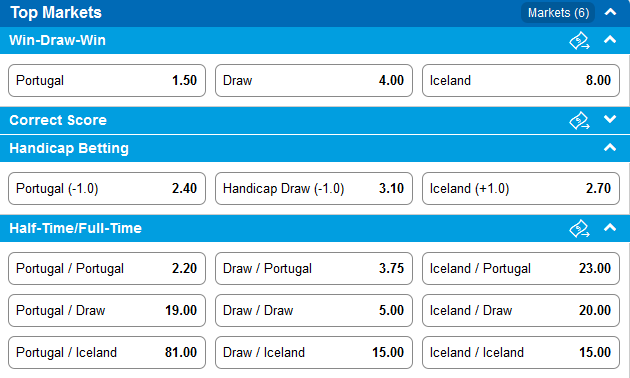Click cash-out icon in Correct Score header
Screen dimensions: 630x378
coord(579,121)
